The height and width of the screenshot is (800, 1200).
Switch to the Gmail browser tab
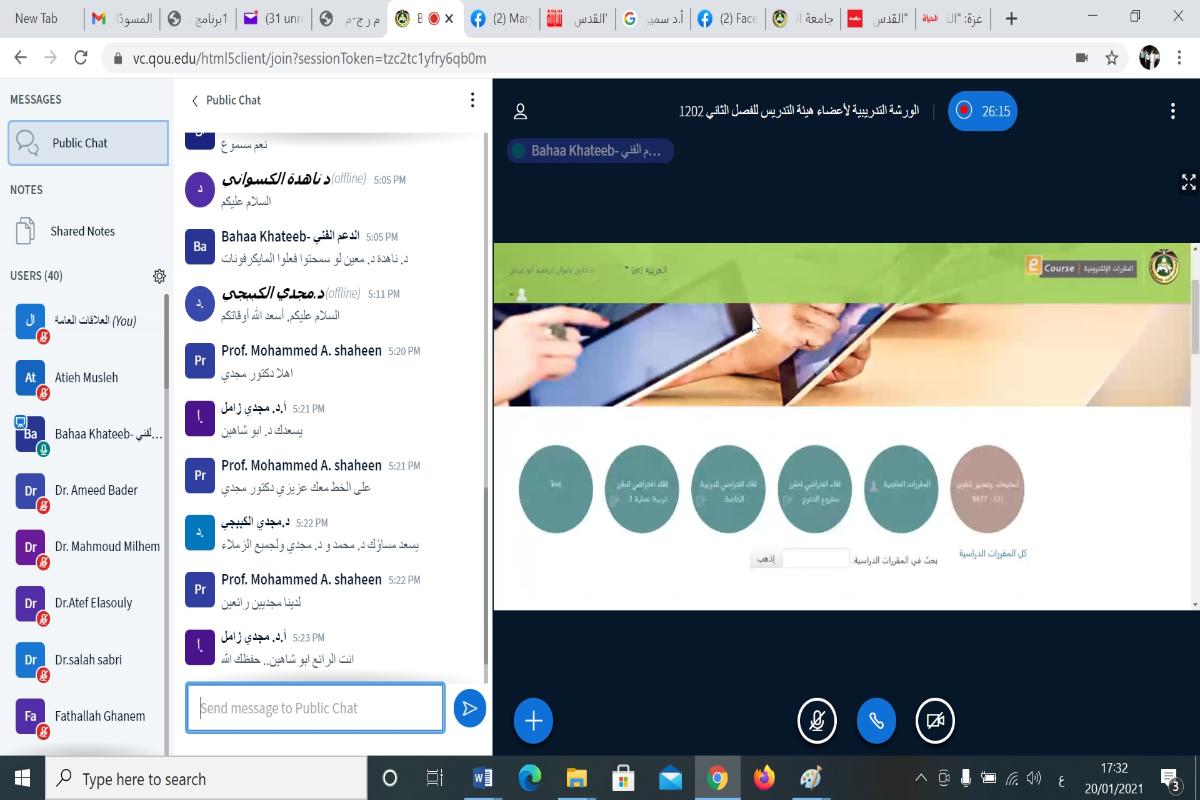122,18
